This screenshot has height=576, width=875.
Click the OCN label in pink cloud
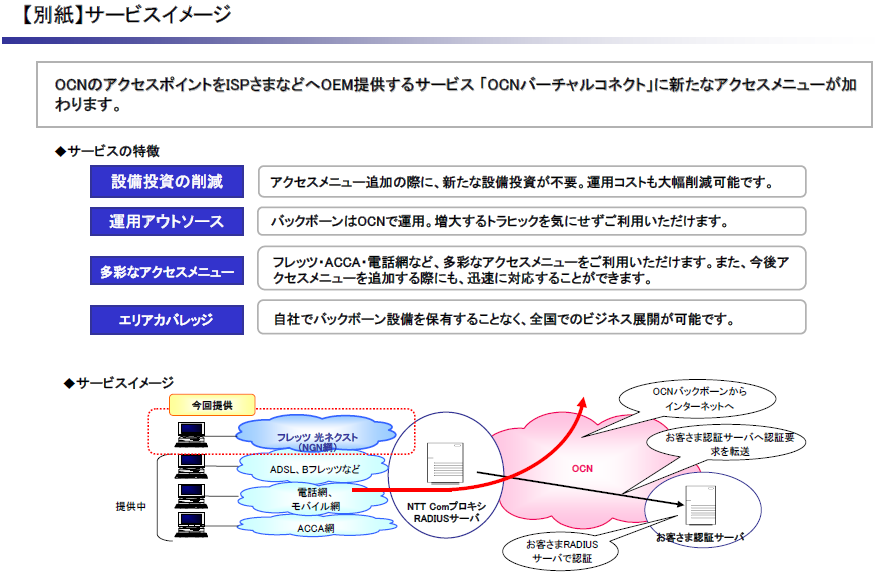(x=582, y=468)
